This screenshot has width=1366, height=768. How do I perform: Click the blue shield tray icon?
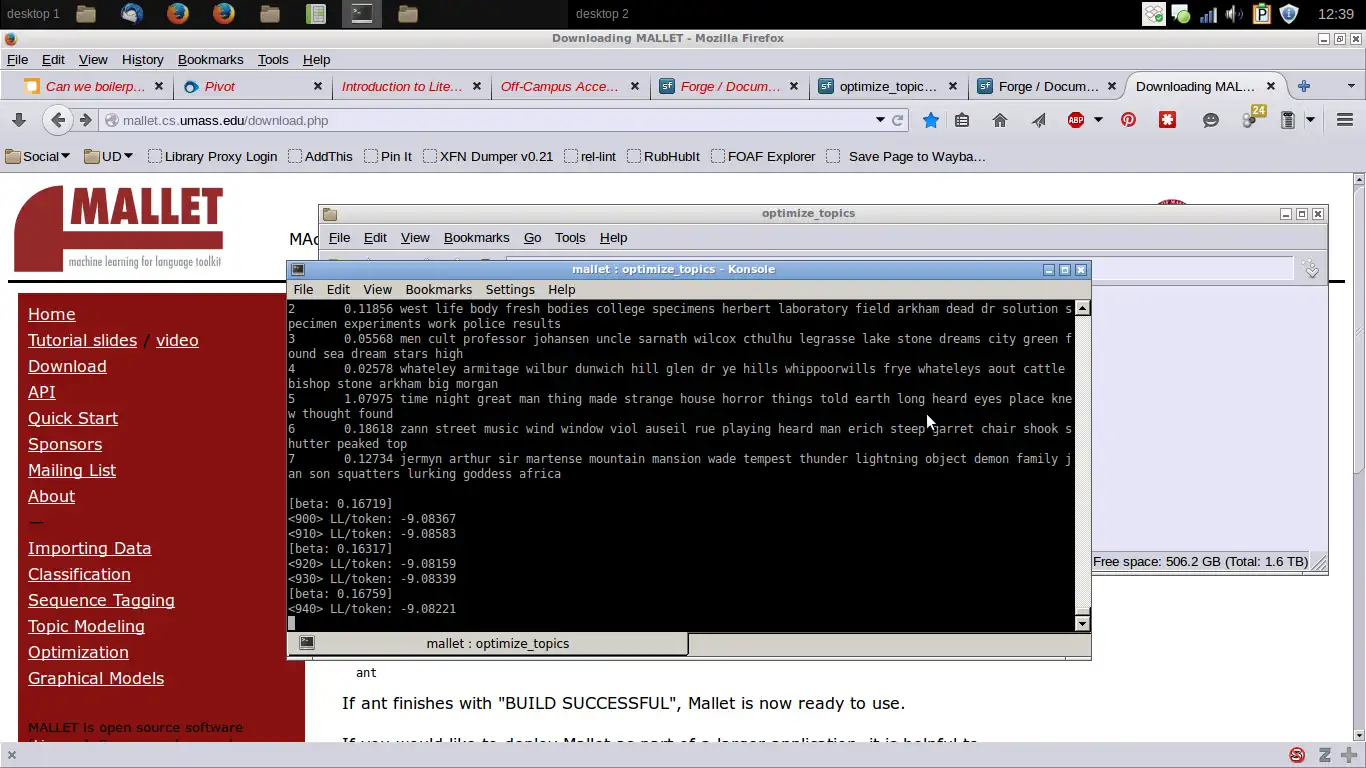point(1289,14)
